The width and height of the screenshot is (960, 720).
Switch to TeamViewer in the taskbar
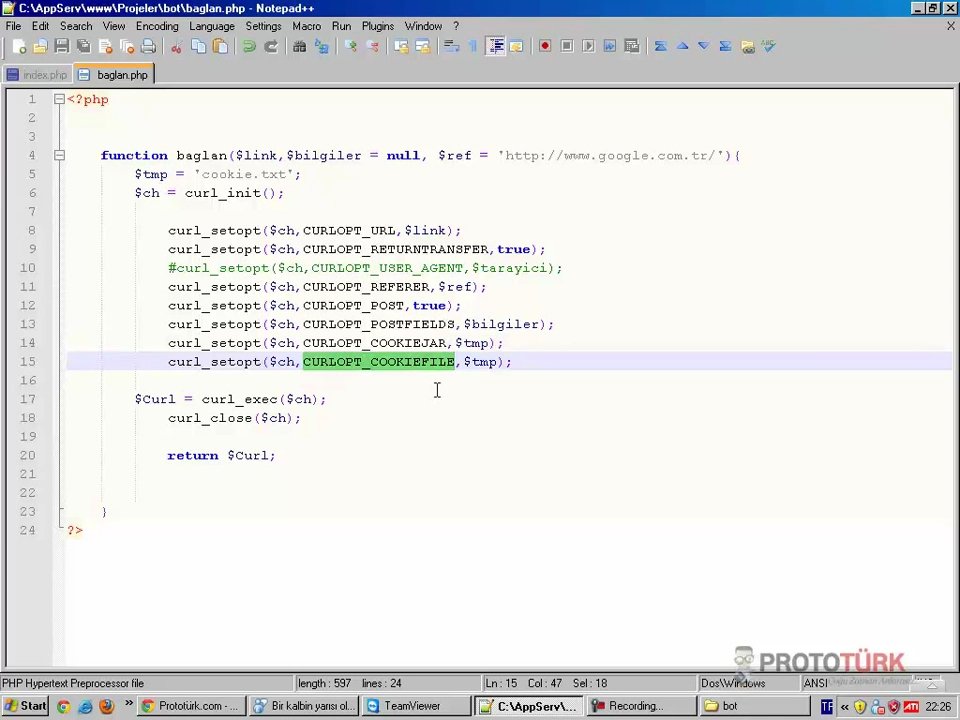pos(416,706)
